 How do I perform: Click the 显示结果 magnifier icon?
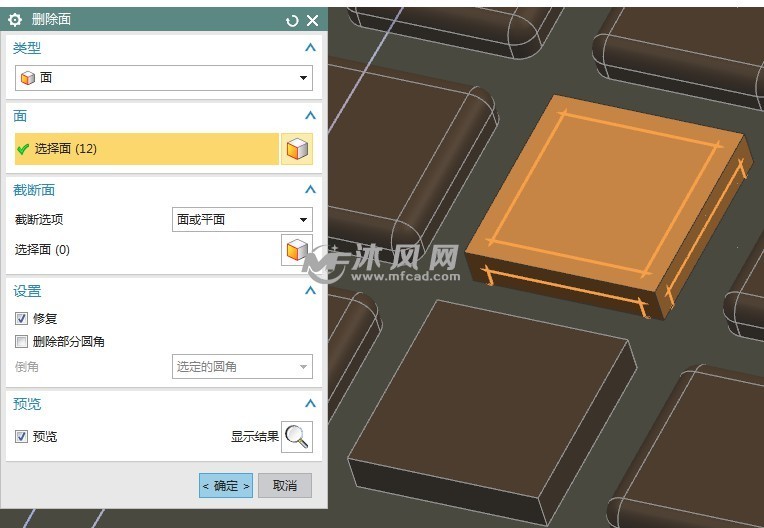click(297, 437)
